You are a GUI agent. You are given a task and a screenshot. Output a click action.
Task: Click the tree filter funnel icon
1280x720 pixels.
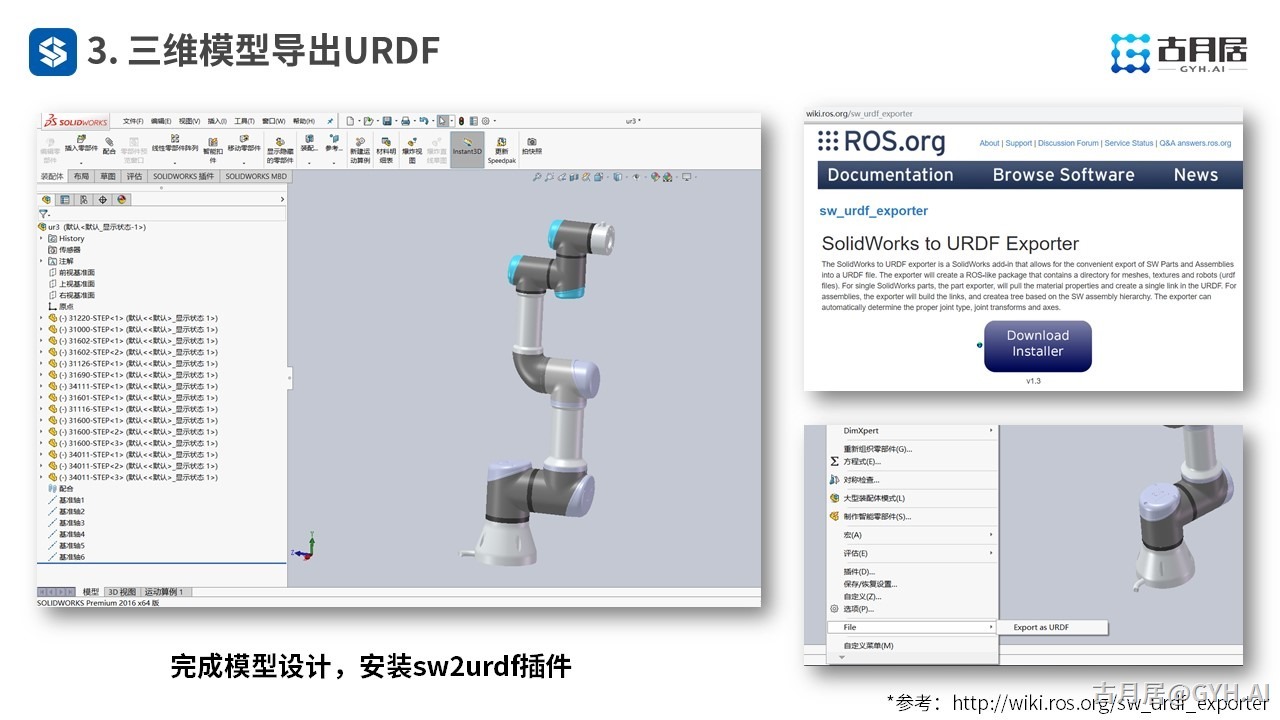(x=43, y=213)
